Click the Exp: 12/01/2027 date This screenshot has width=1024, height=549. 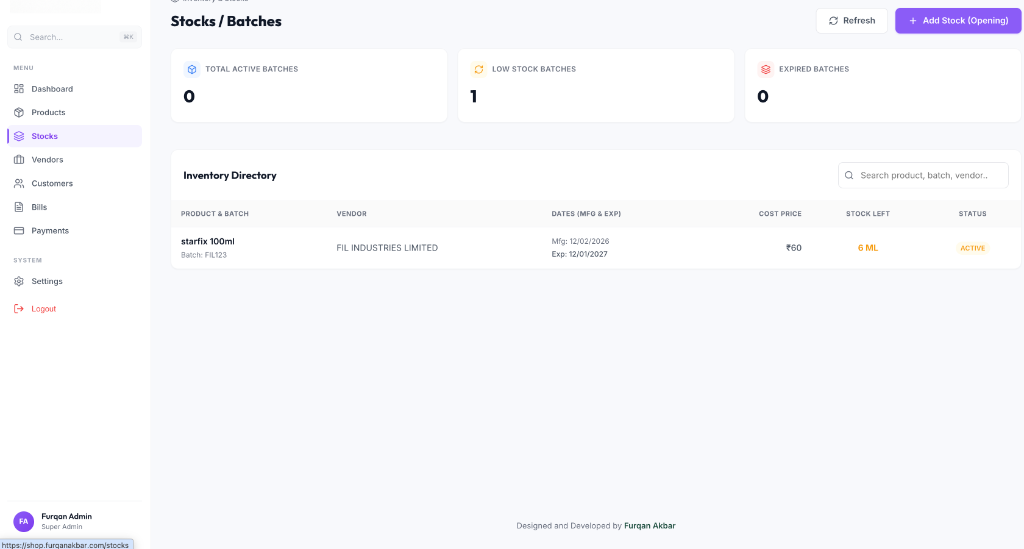click(x=579, y=255)
